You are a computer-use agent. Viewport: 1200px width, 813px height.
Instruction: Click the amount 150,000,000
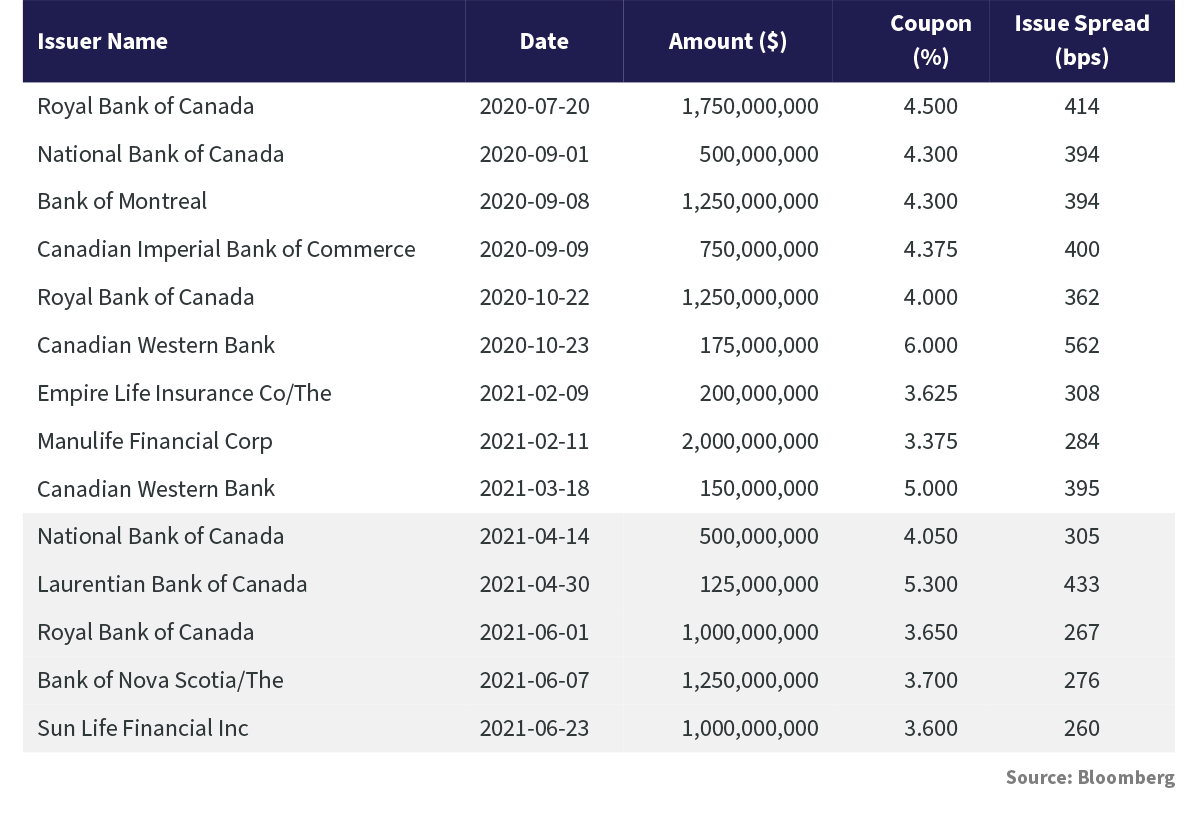[759, 488]
